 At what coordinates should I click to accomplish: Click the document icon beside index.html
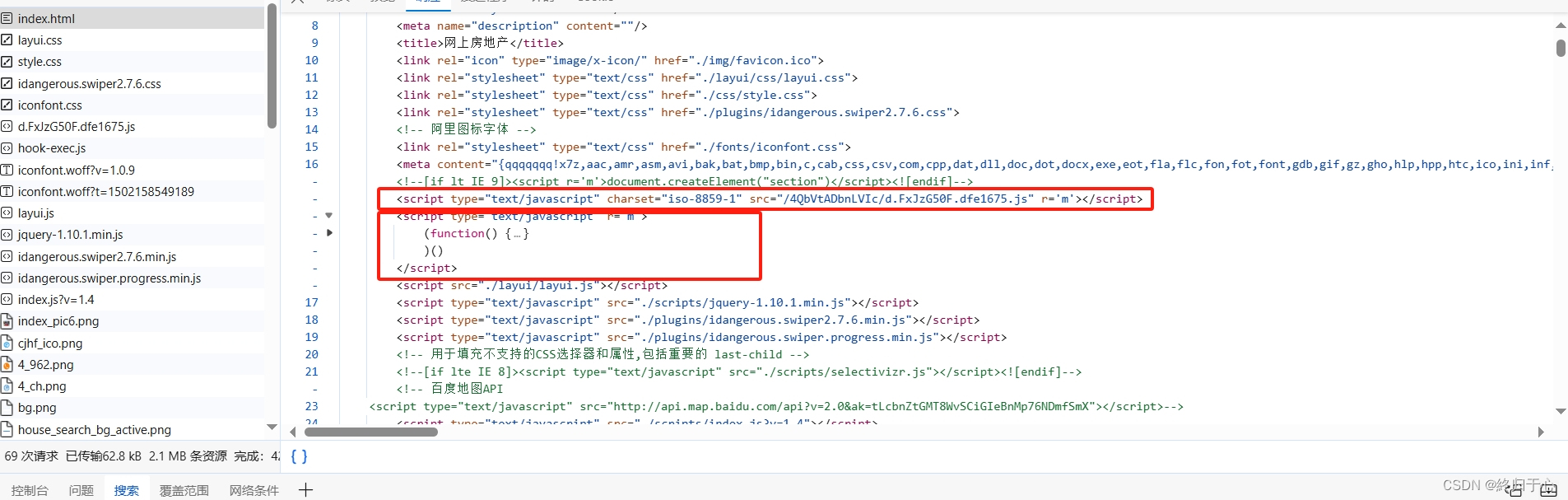[7, 18]
